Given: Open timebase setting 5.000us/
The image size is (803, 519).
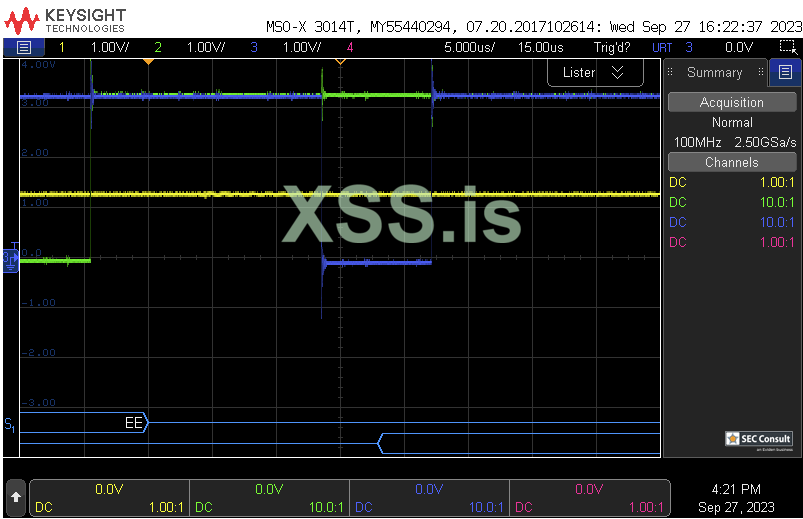Looking at the screenshot, I should point(470,48).
